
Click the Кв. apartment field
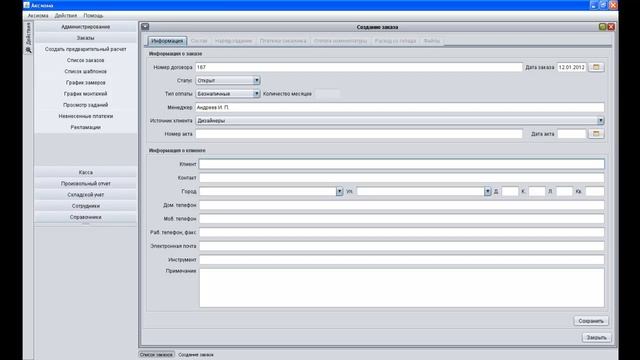(x=595, y=191)
